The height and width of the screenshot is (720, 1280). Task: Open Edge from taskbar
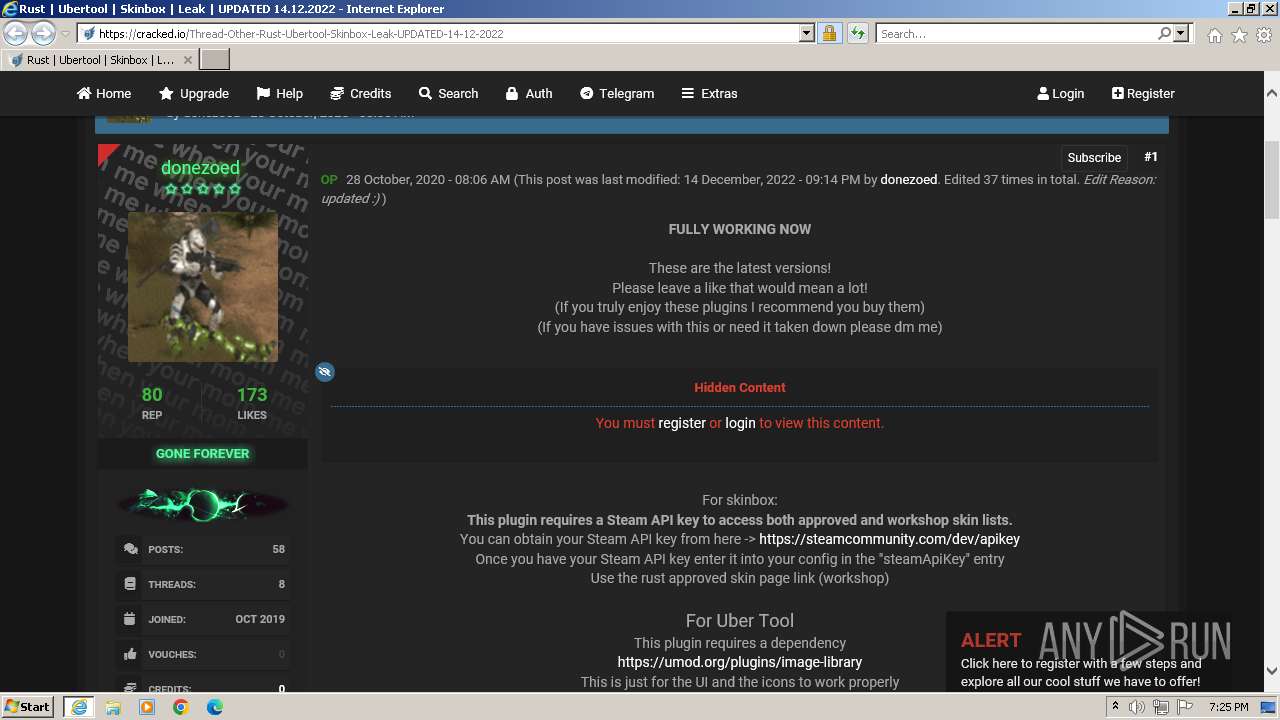tap(215, 707)
